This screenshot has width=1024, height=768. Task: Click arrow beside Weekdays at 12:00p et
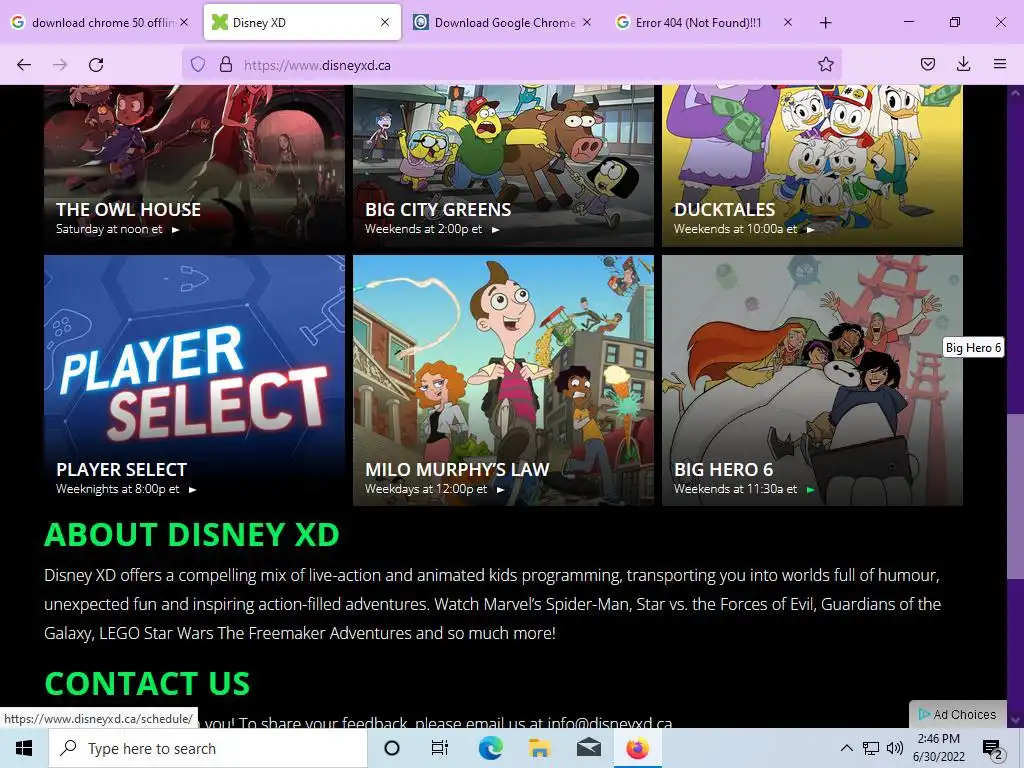[500, 490]
